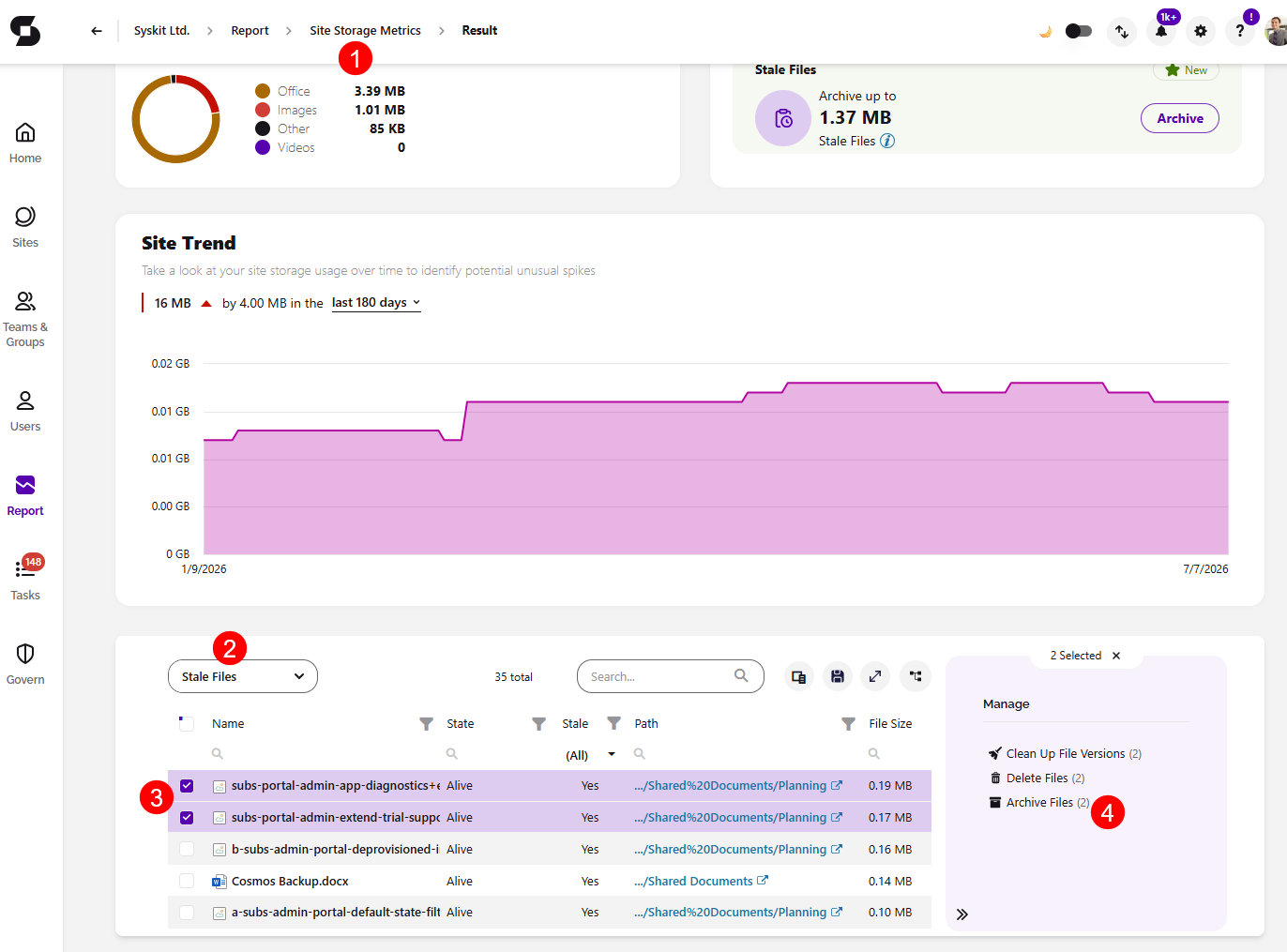Open Govern in sidebar
Image resolution: width=1287 pixels, height=952 pixels.
(25, 664)
